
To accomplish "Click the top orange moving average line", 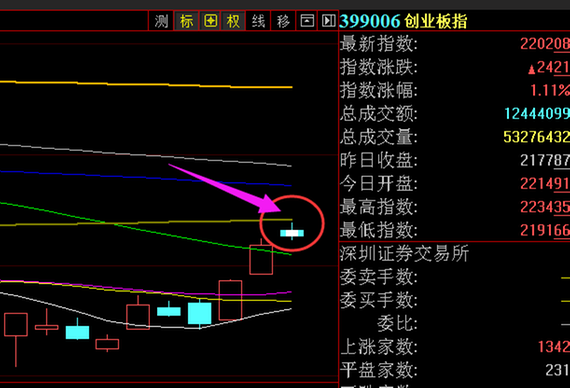I will tap(145, 84).
